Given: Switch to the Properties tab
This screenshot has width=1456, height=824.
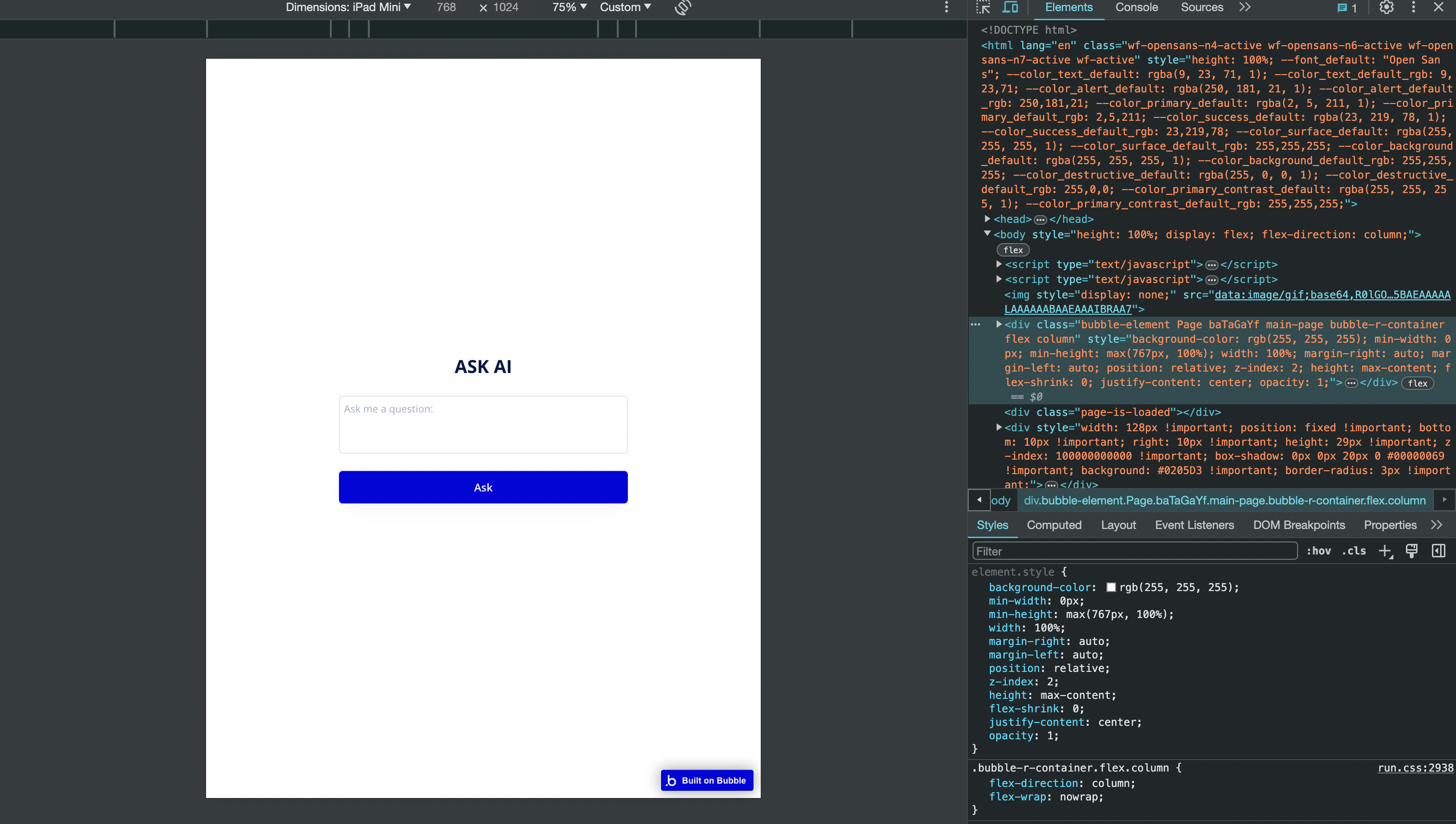Looking at the screenshot, I should pos(1390,525).
